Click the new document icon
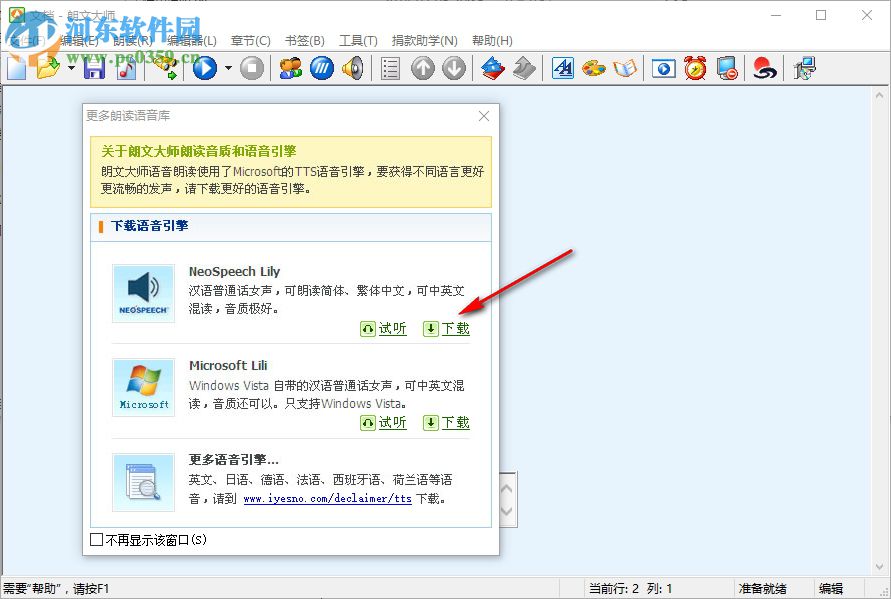 tap(17, 68)
